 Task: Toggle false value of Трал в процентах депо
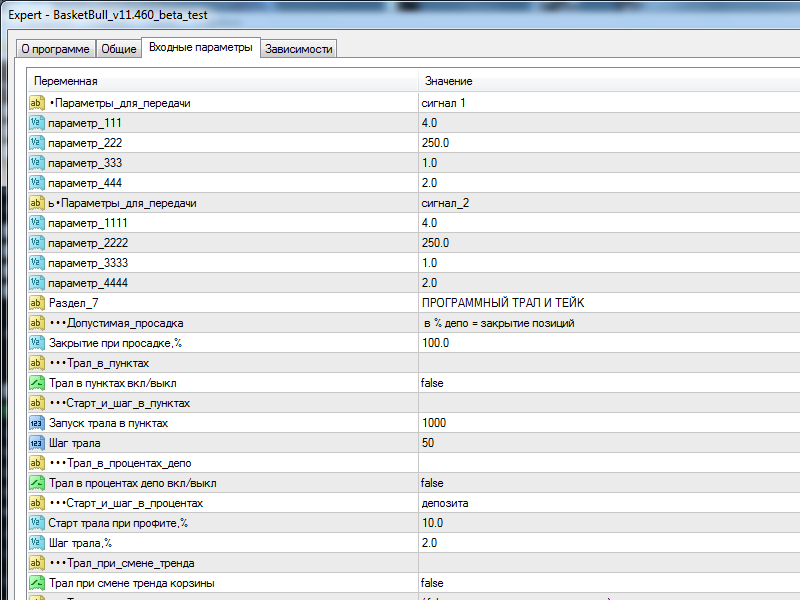click(x=432, y=483)
